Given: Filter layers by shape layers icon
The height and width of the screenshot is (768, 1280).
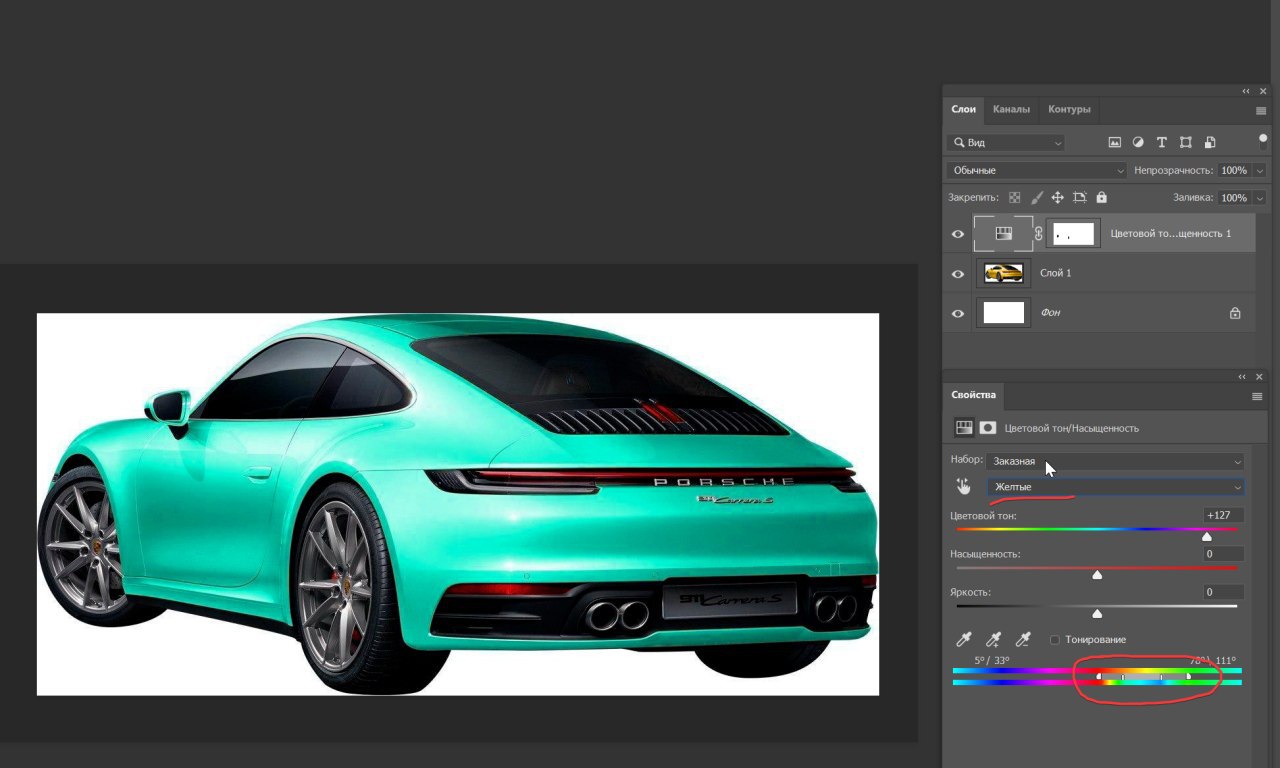Looking at the screenshot, I should pyautogui.click(x=1186, y=143).
